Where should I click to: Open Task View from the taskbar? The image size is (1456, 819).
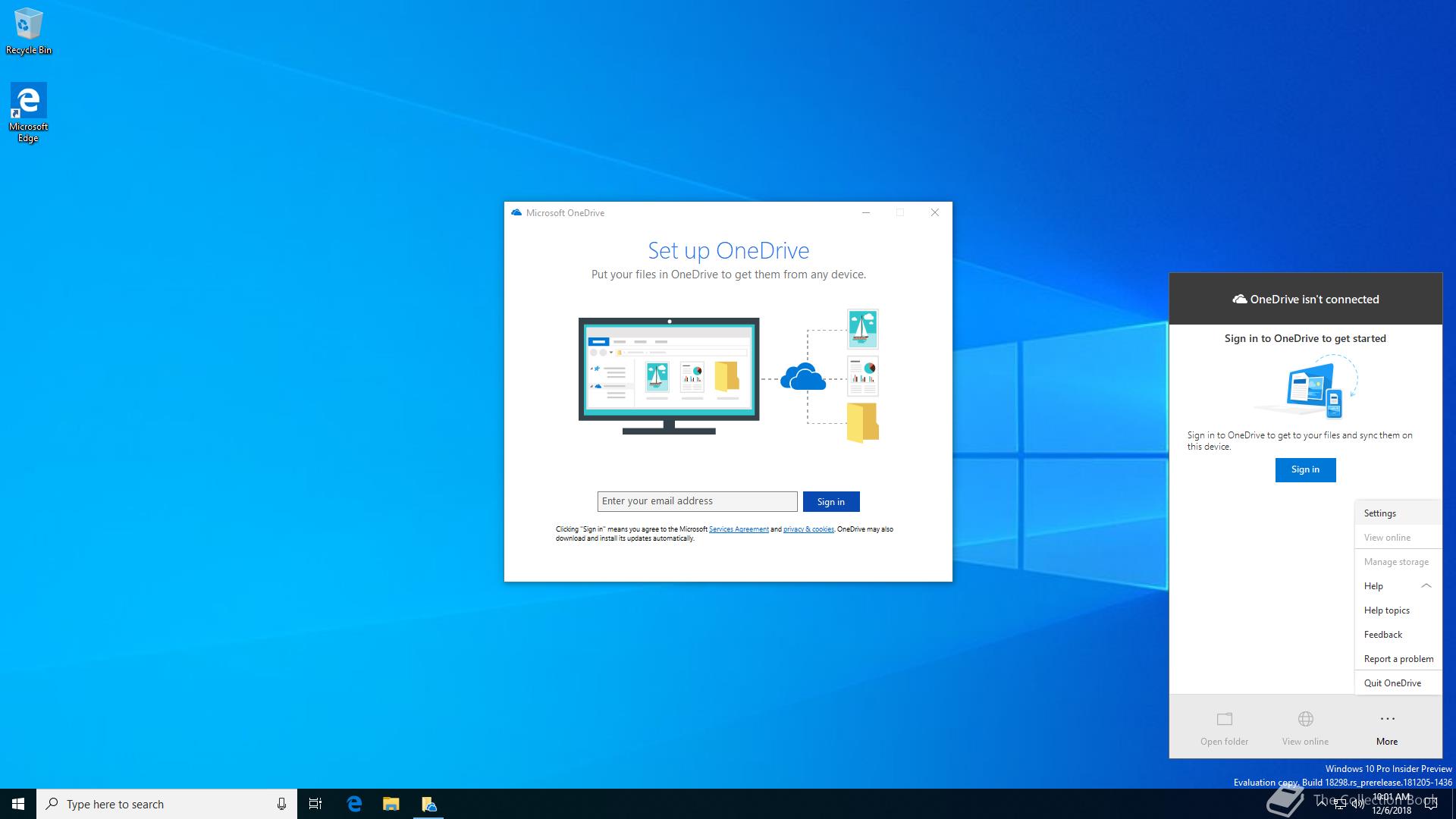click(315, 804)
